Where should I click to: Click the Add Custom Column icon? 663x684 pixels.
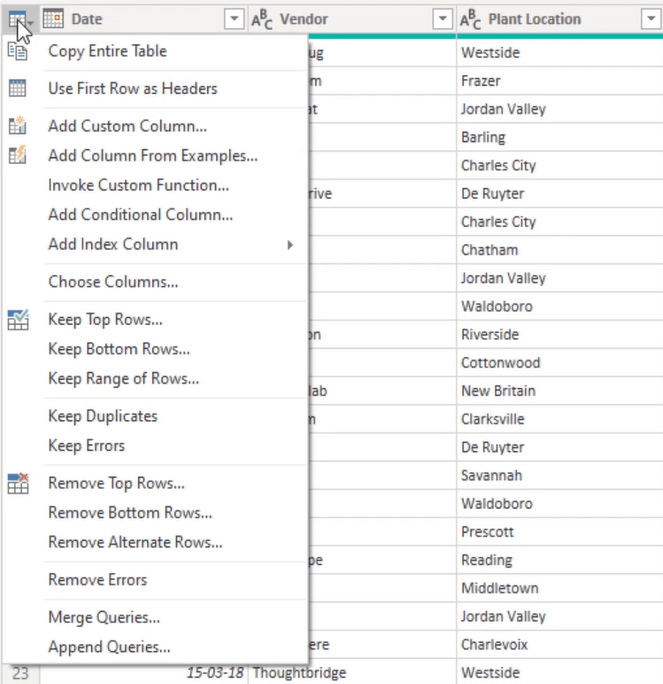(x=17, y=126)
